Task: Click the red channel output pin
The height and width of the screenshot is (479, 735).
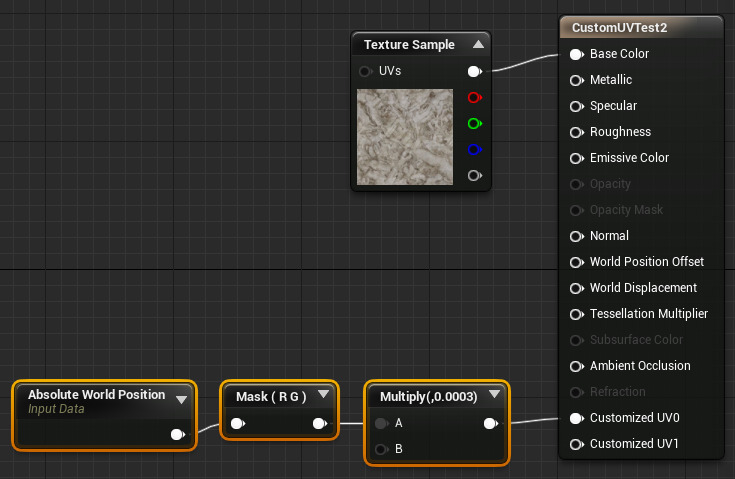Action: pyautogui.click(x=474, y=98)
